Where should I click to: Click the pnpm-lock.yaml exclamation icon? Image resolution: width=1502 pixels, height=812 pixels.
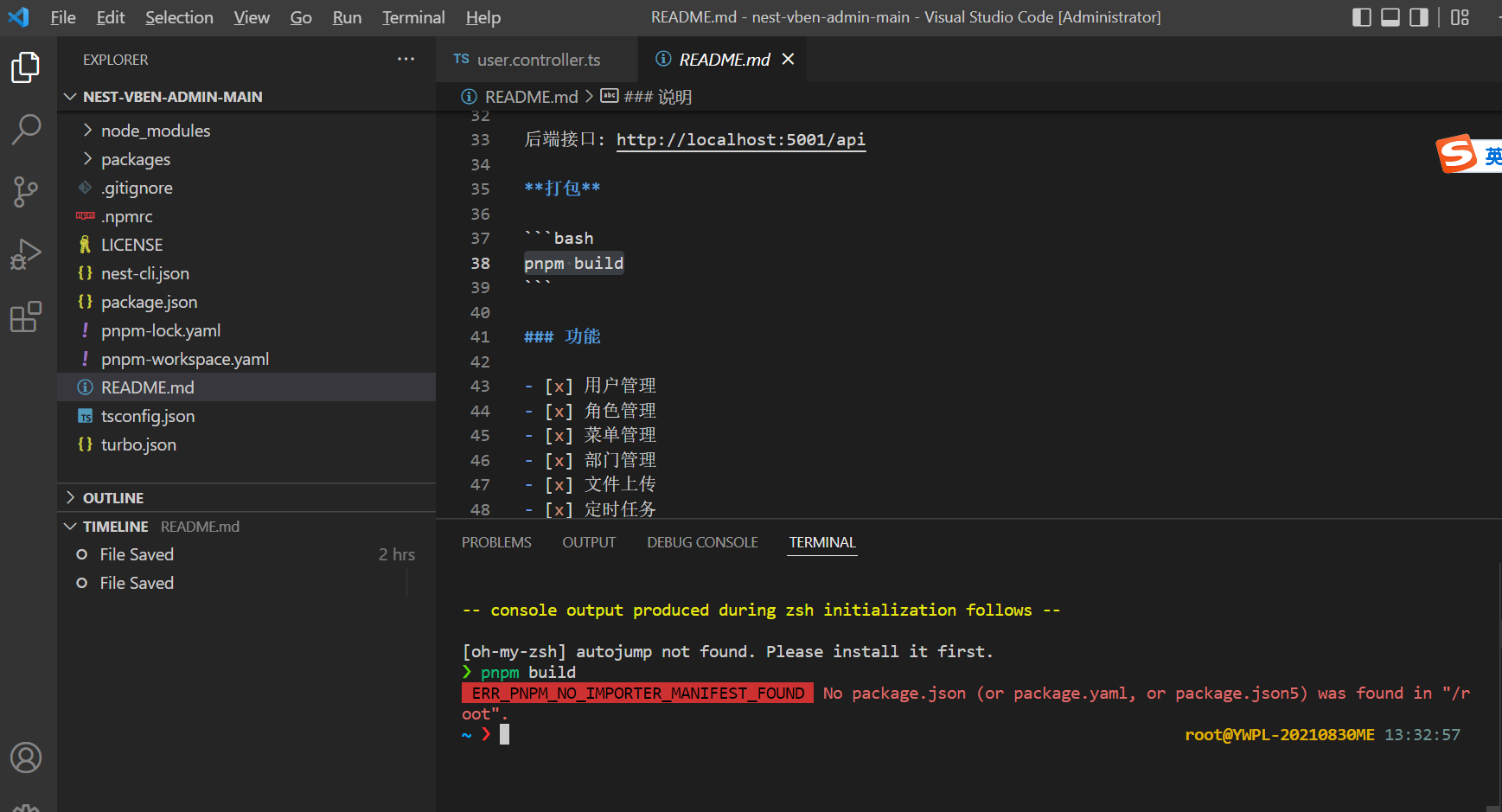point(85,330)
